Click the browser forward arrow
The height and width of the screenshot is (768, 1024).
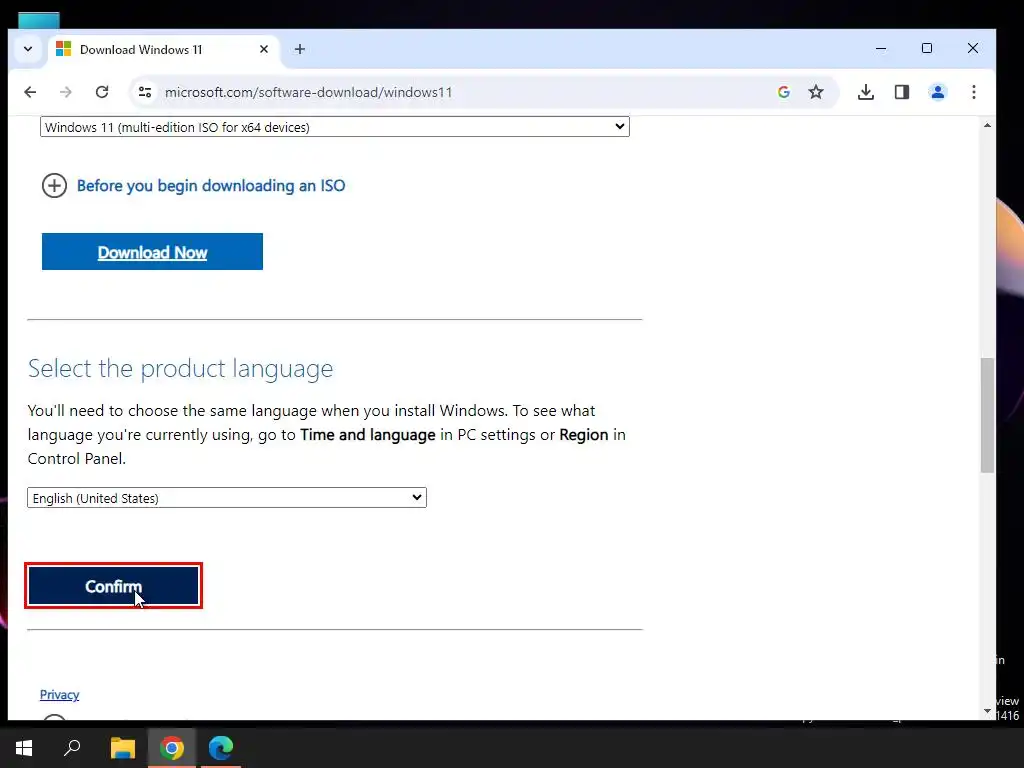(65, 92)
